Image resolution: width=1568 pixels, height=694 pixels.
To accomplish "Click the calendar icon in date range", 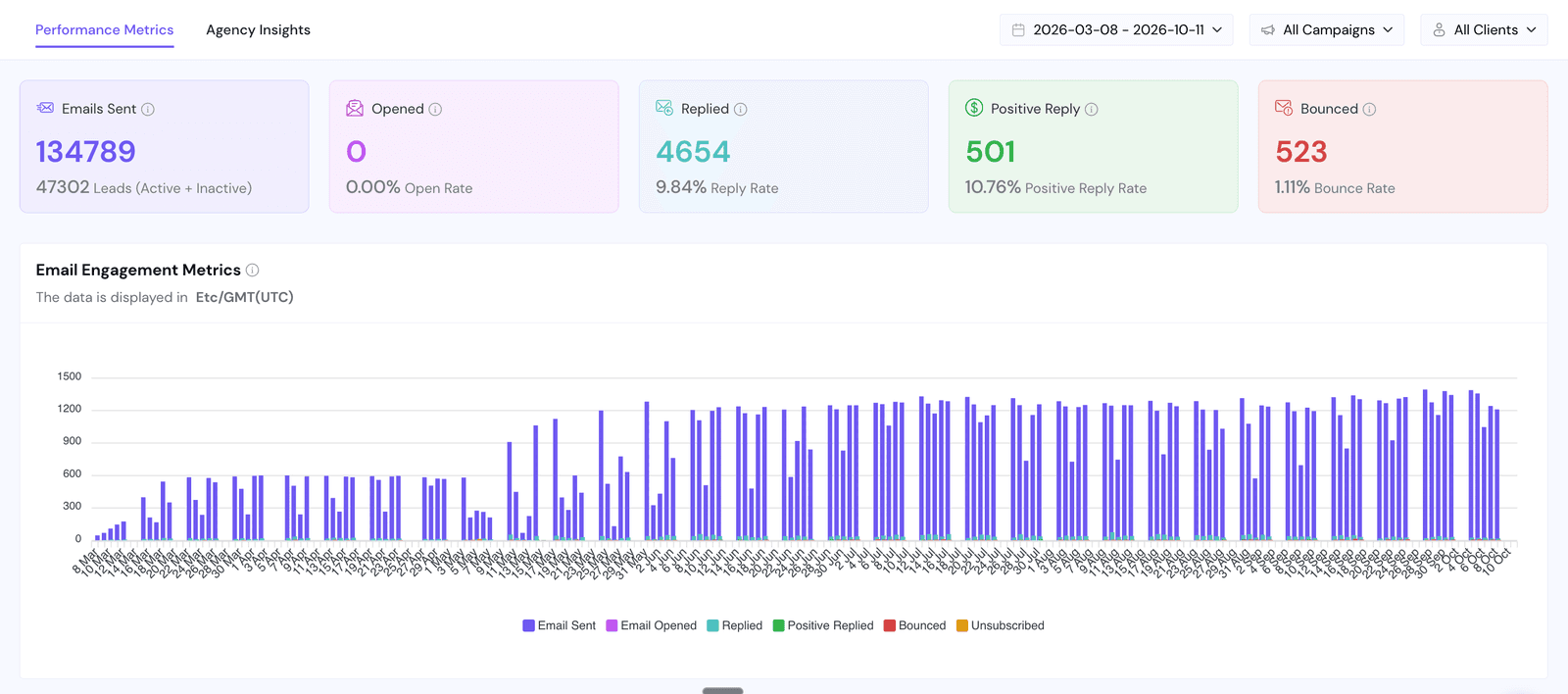I will 1018,30.
